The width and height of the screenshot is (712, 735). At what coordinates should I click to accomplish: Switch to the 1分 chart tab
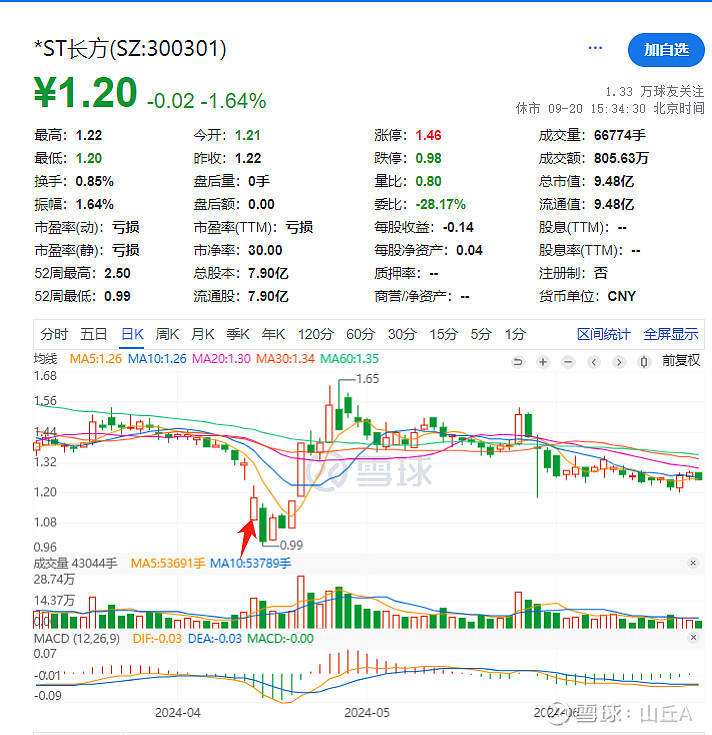tap(515, 334)
